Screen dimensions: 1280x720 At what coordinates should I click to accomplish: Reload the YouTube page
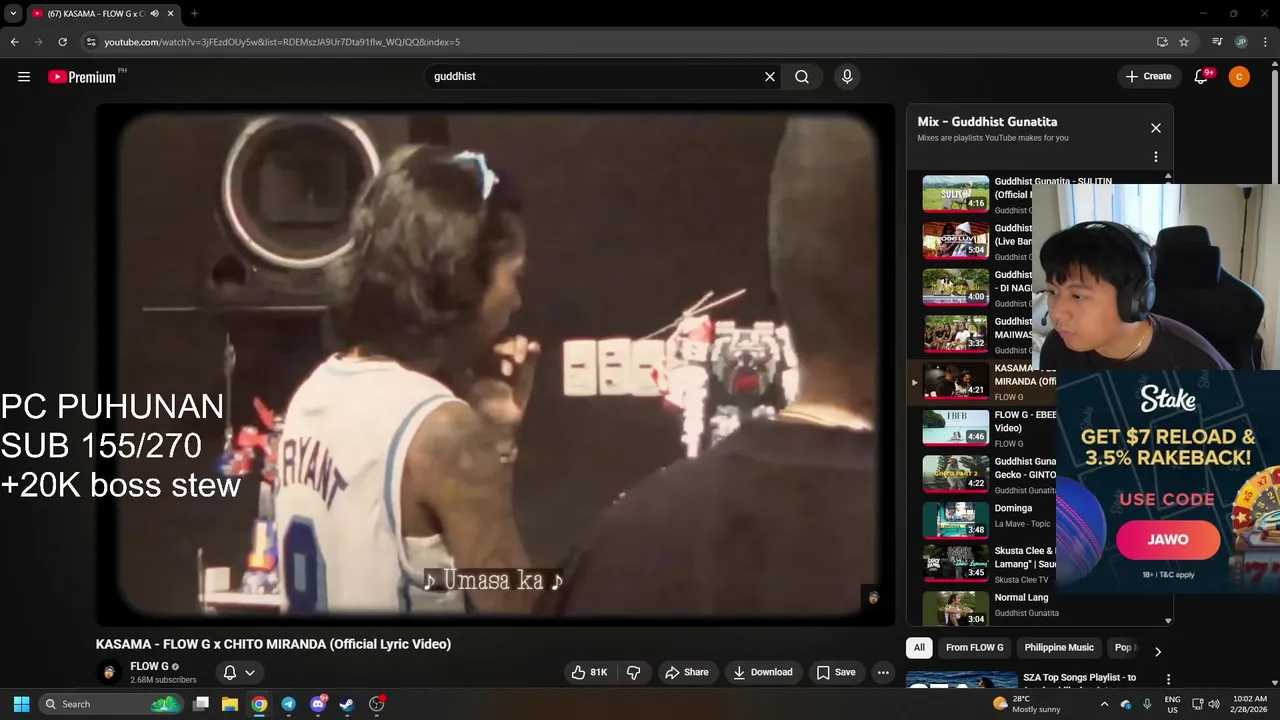pos(62,42)
